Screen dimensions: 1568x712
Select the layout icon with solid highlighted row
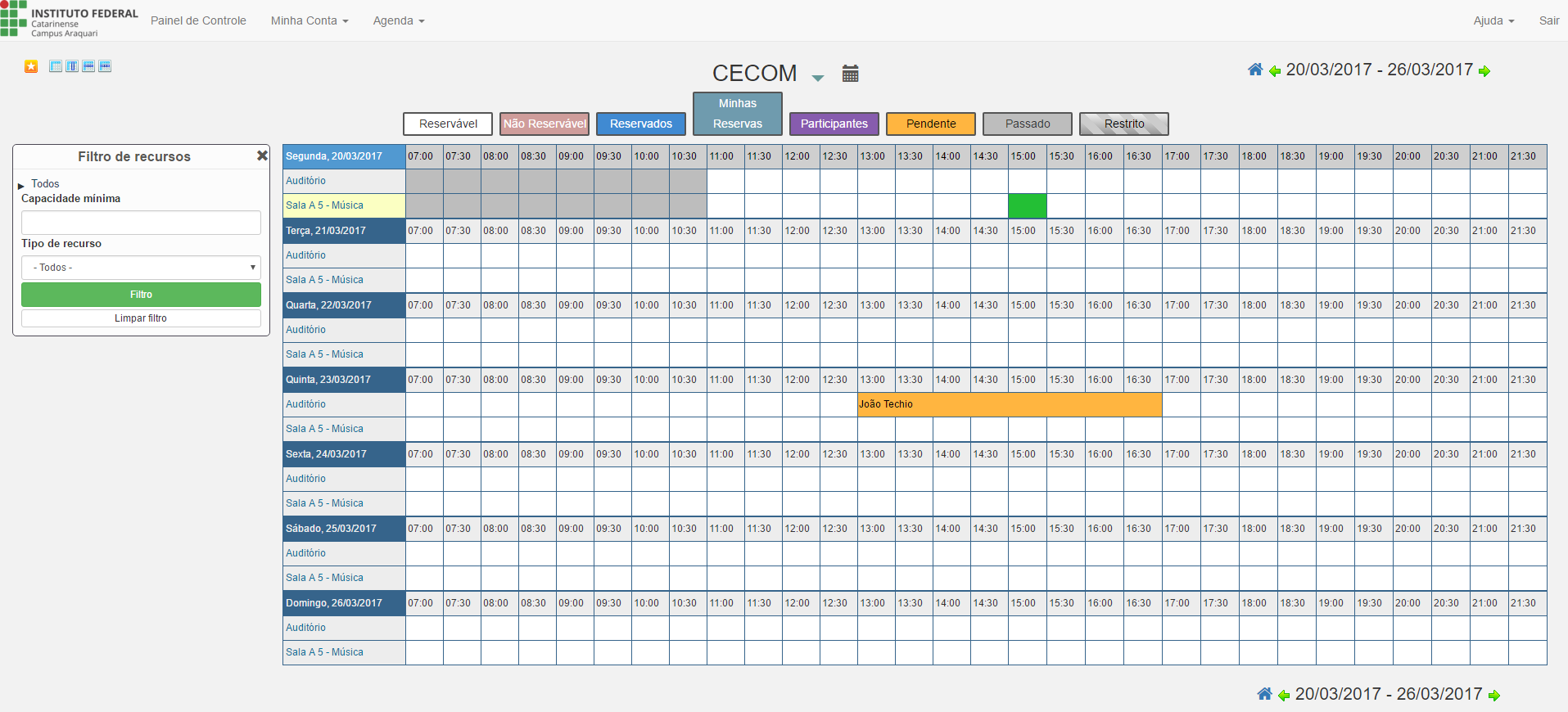(88, 66)
